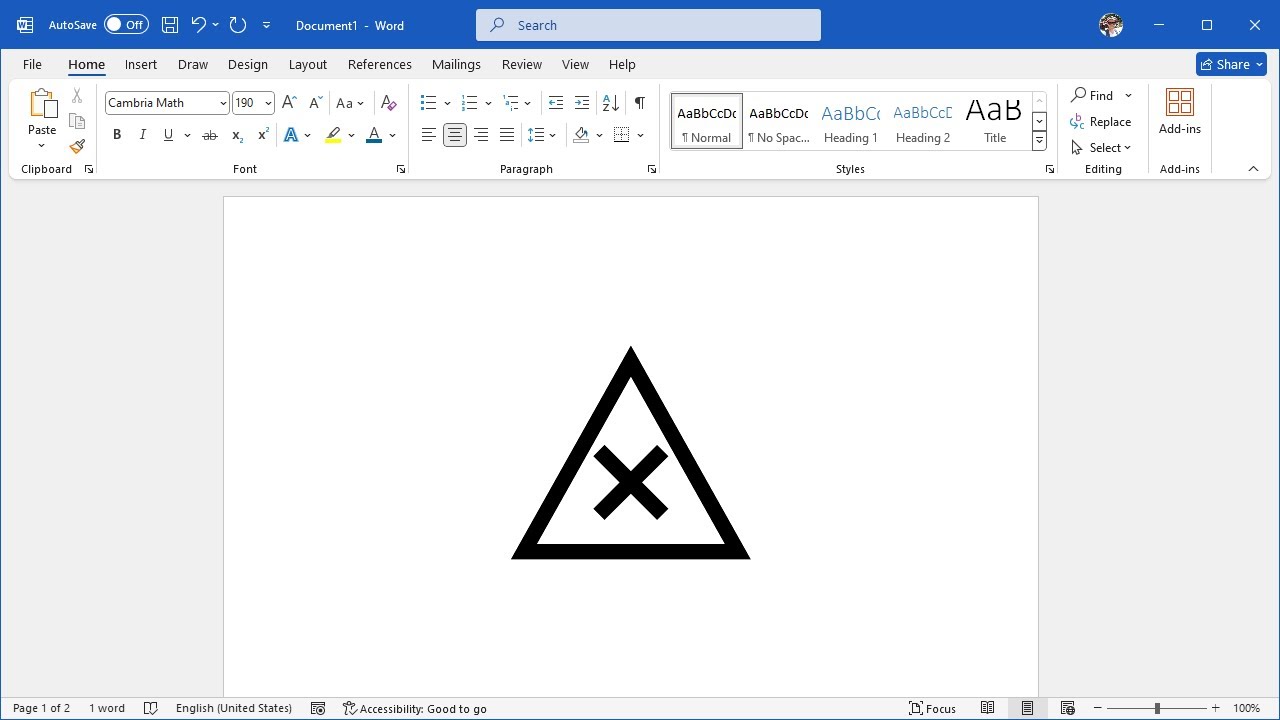Click the Add-ins icon
Image resolution: width=1280 pixels, height=720 pixels.
(1180, 112)
